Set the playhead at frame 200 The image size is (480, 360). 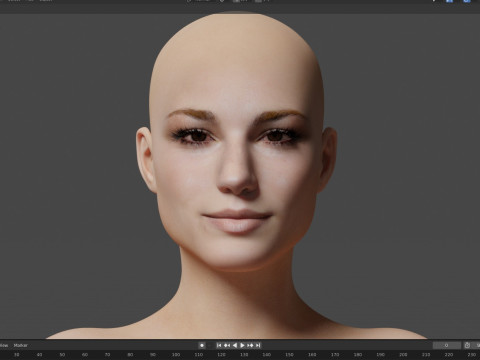click(403, 355)
